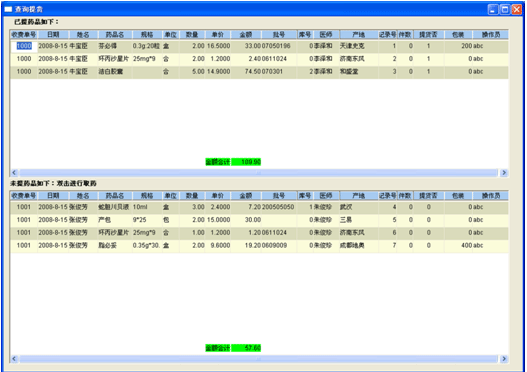
Task: Click batch number 0609009 cell
Action: coord(279,245)
